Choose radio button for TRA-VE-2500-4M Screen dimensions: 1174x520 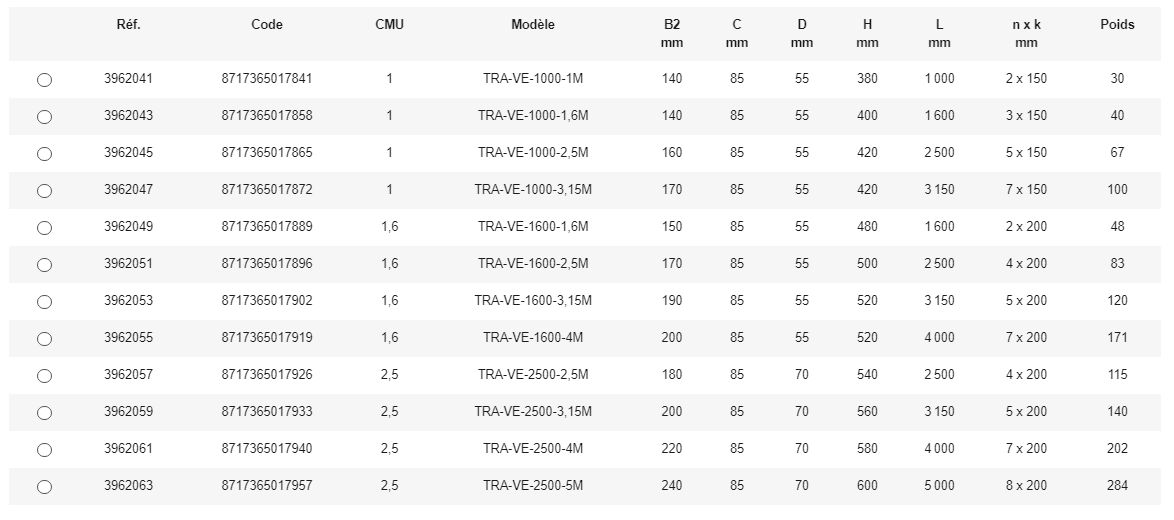44,450
